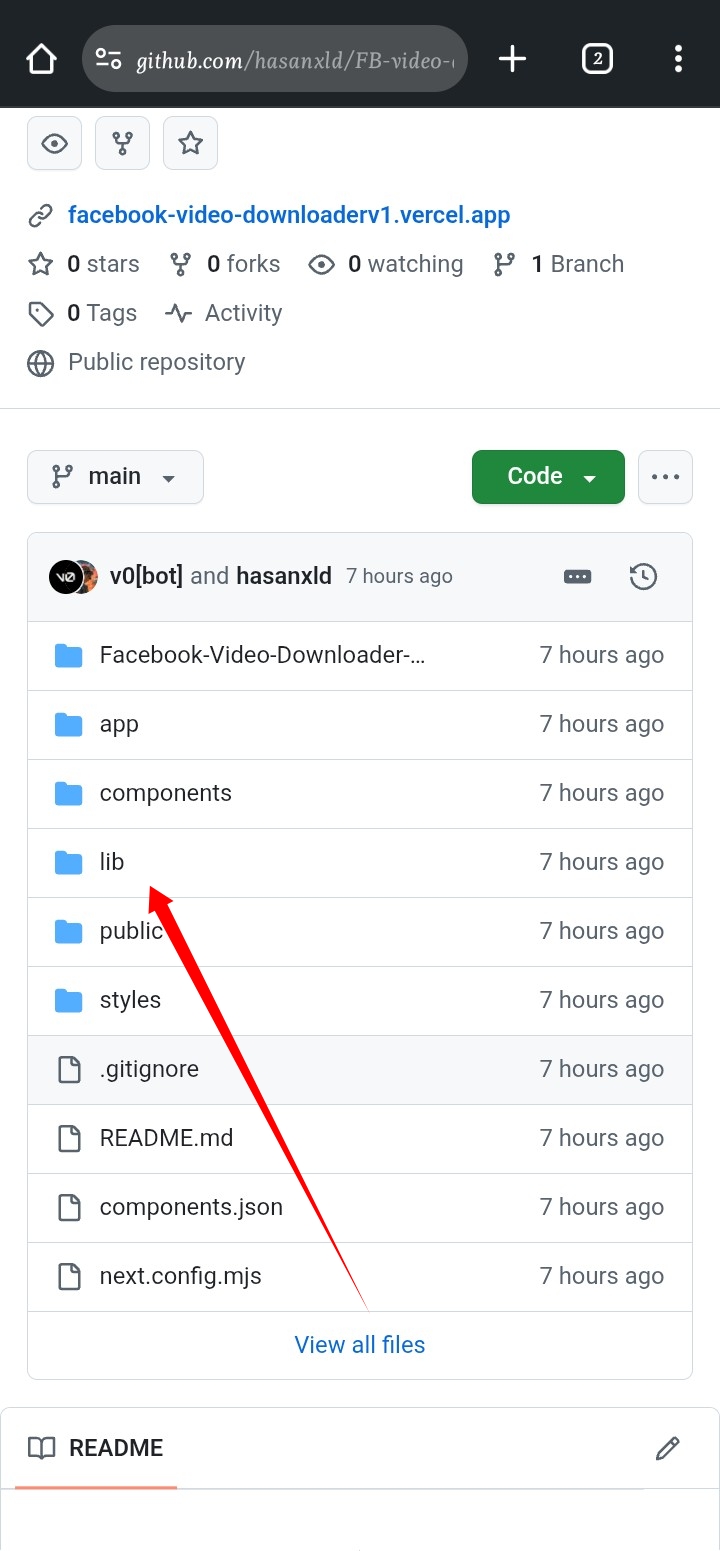Expand the green Code dropdown

click(548, 477)
